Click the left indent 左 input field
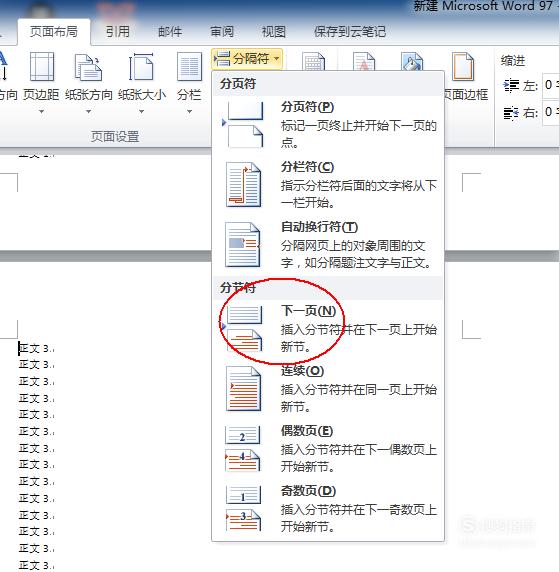Image resolution: width=559 pixels, height=572 pixels. point(551,86)
